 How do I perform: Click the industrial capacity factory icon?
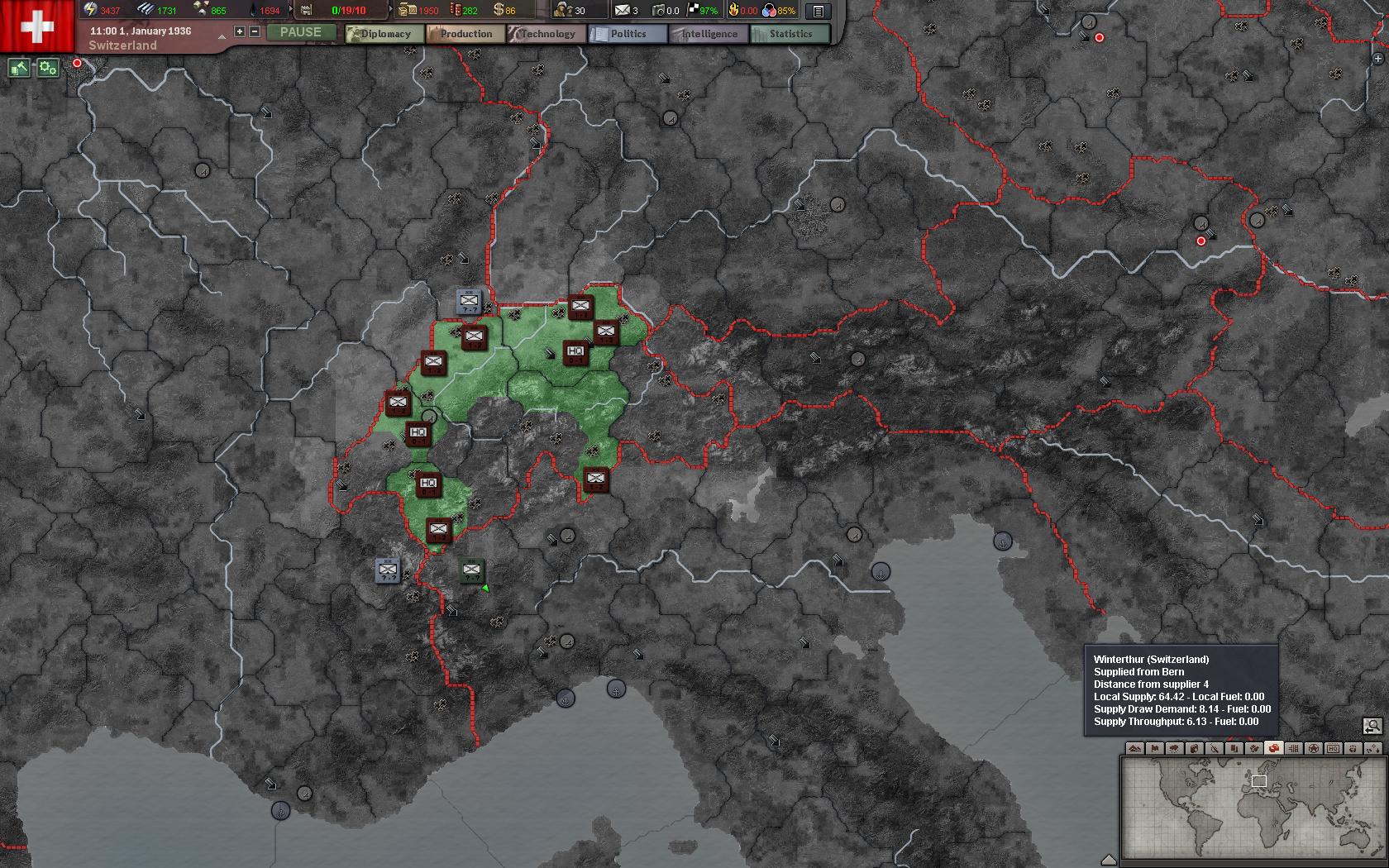pos(307,10)
